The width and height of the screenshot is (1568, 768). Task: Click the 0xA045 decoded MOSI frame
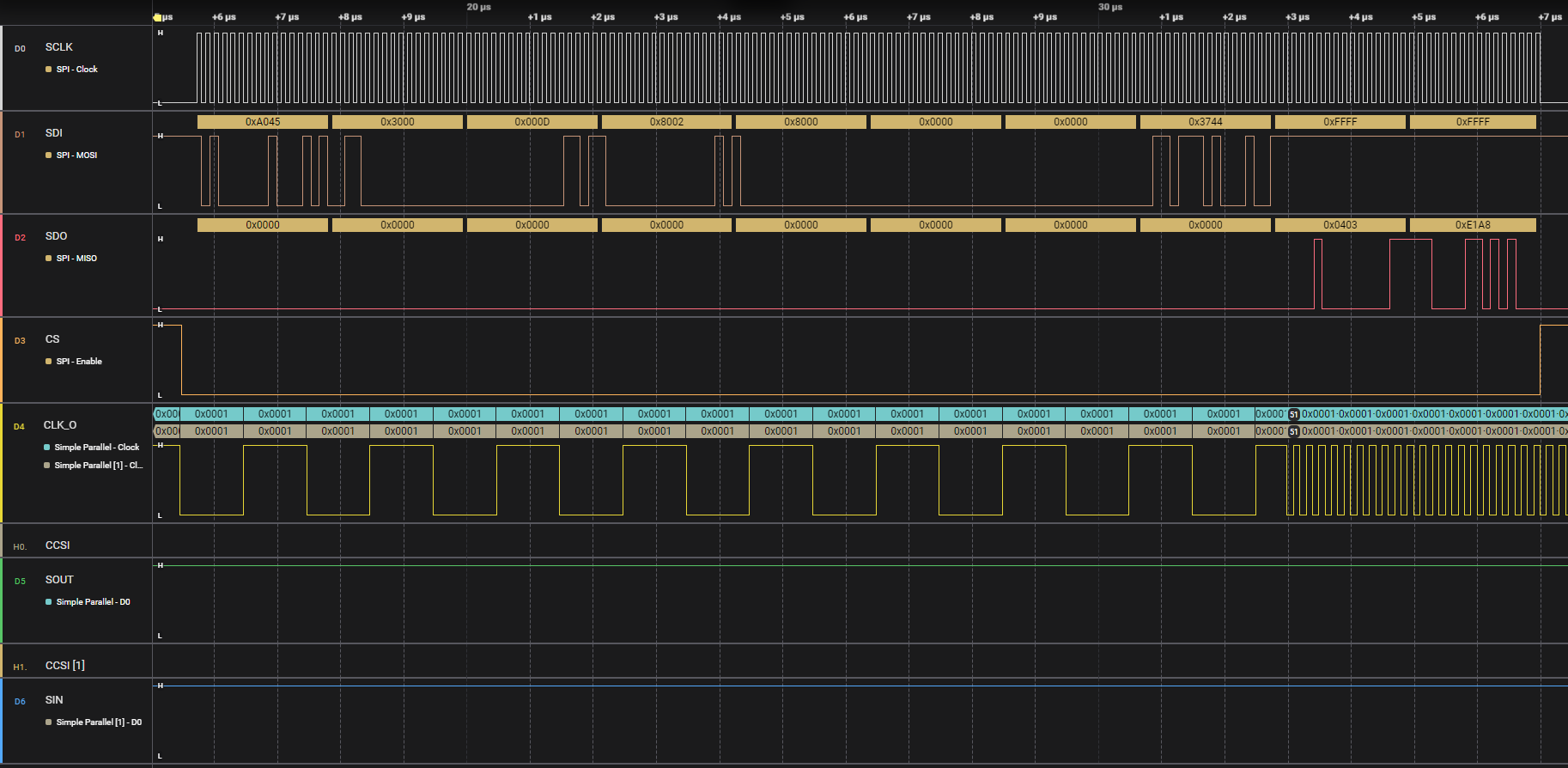click(x=263, y=122)
